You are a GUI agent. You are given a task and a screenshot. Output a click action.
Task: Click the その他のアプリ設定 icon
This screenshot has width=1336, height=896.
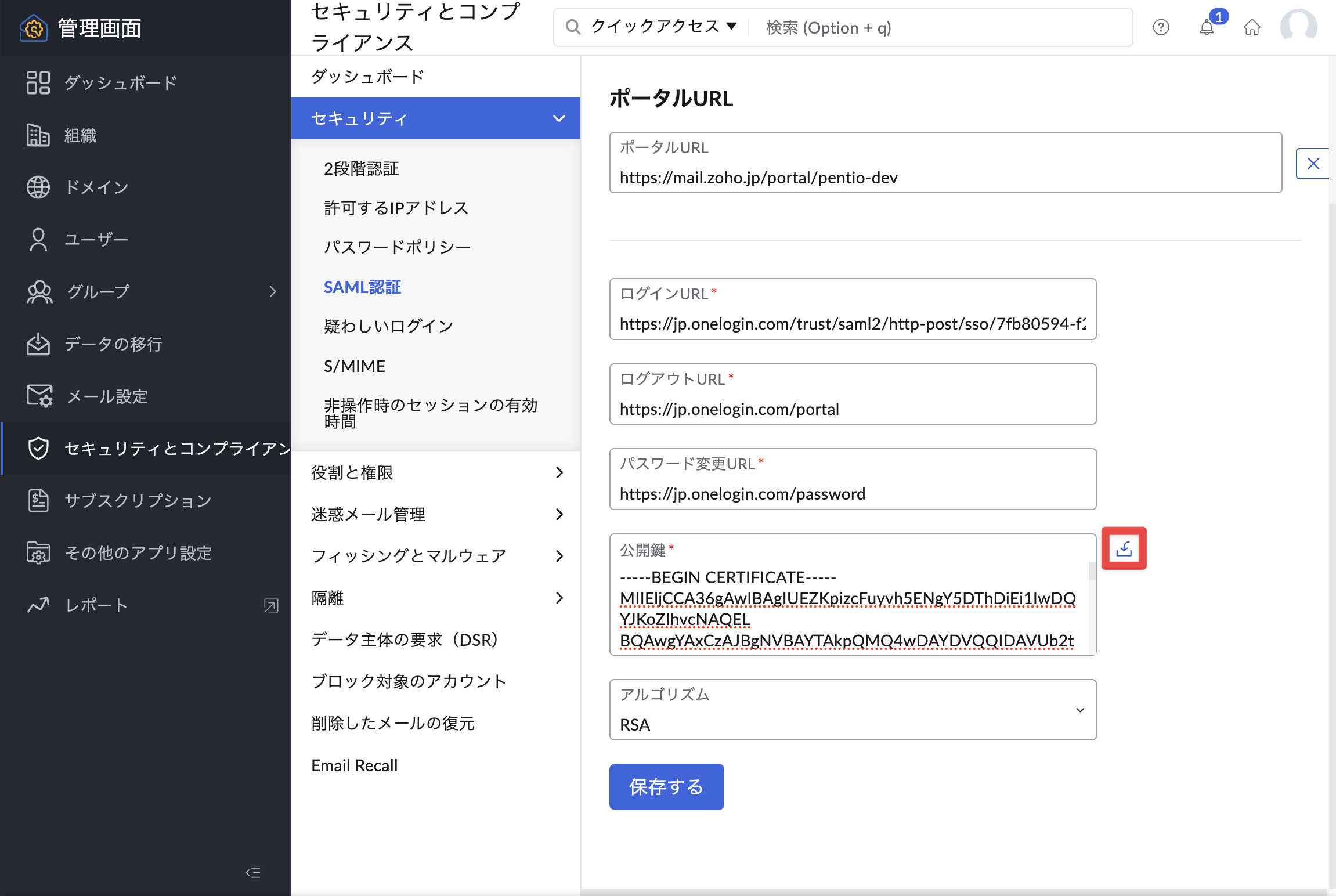coord(38,552)
